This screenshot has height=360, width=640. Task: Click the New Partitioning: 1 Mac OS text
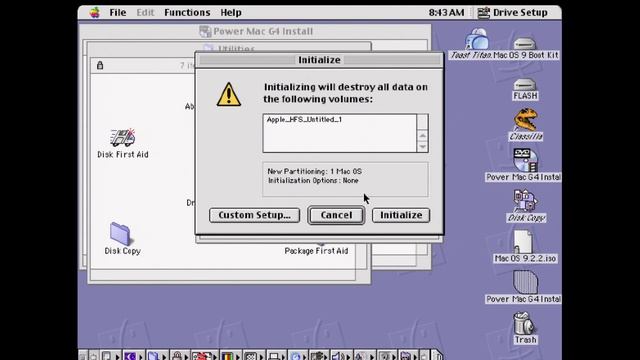point(314,171)
